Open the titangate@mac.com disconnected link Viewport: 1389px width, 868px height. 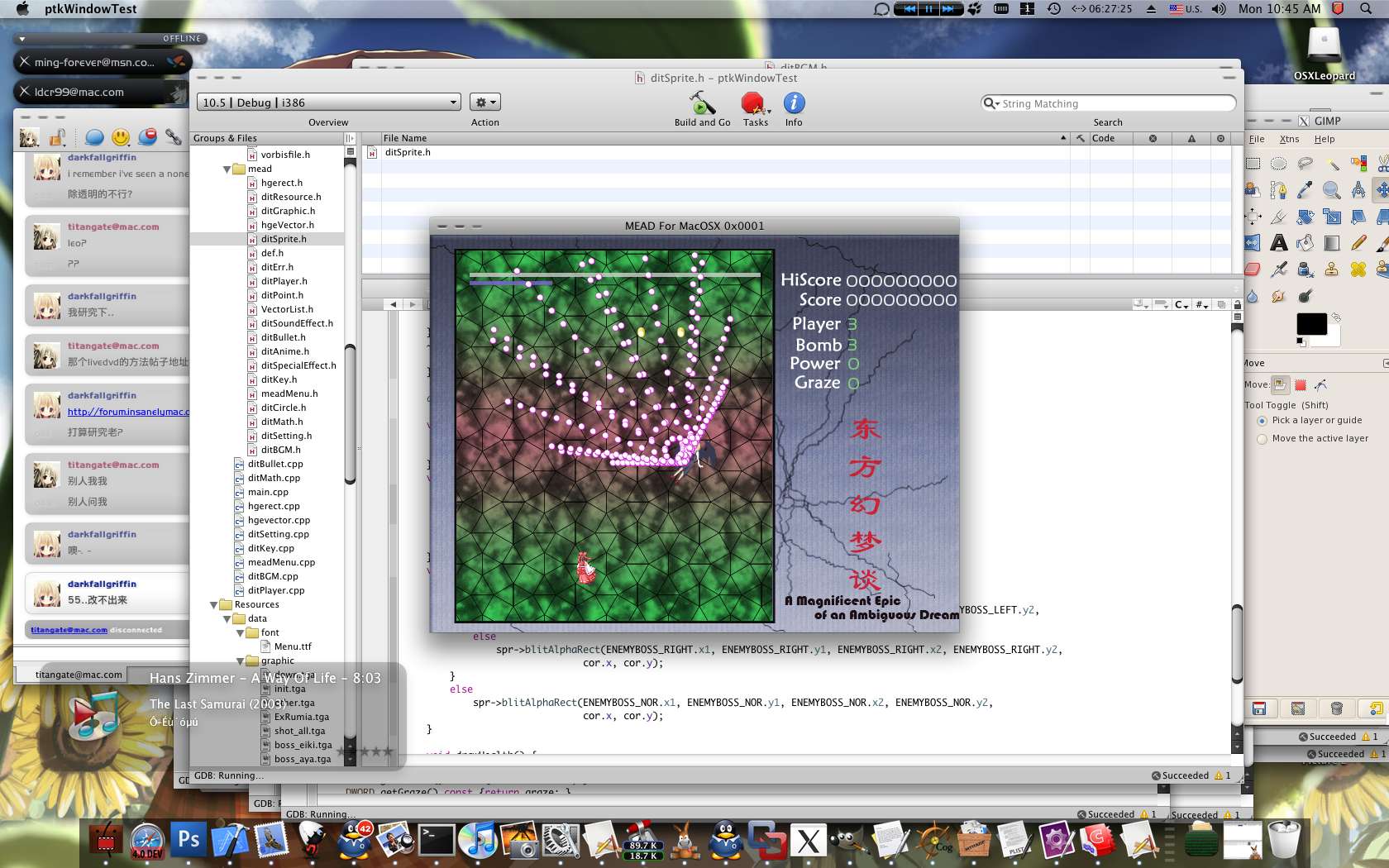[x=69, y=630]
